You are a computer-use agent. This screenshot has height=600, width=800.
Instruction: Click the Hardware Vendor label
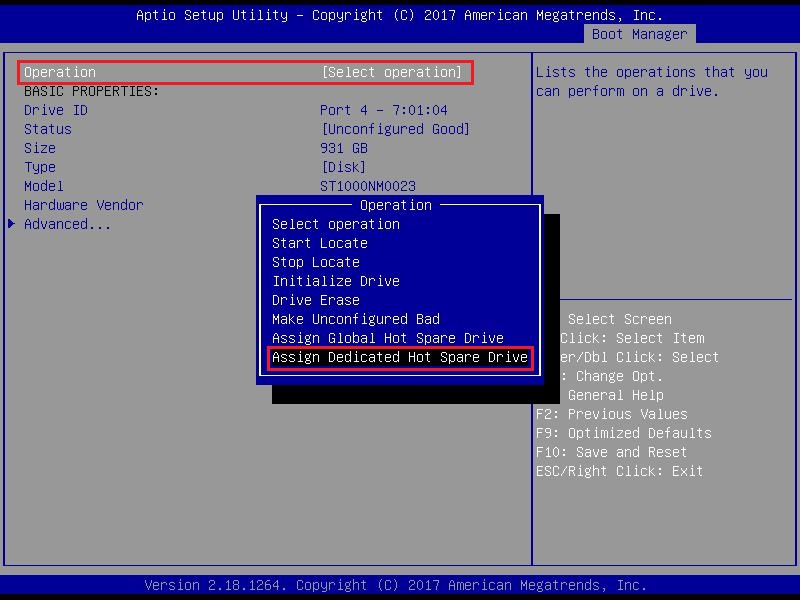[x=83, y=205]
